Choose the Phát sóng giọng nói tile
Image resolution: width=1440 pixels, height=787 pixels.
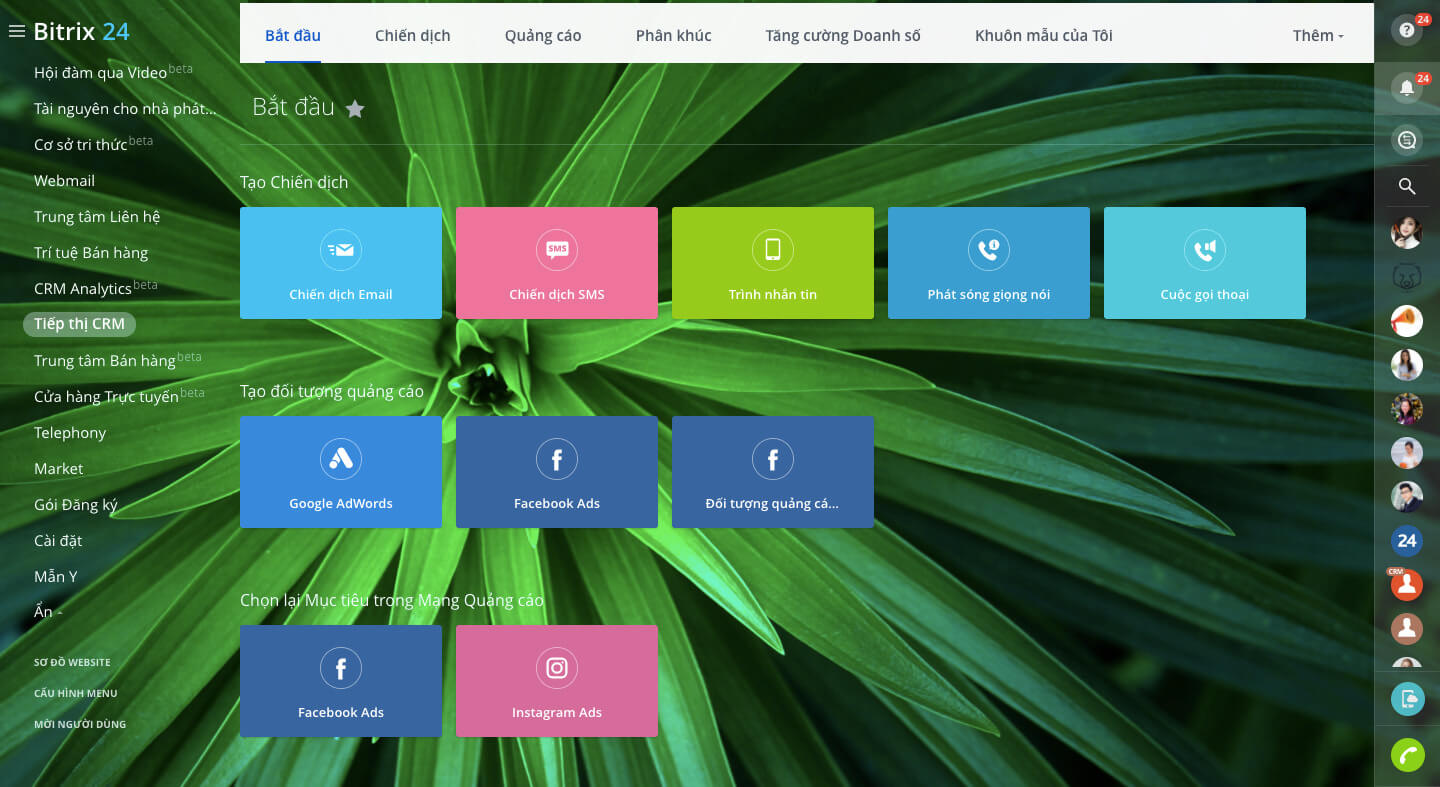click(988, 263)
